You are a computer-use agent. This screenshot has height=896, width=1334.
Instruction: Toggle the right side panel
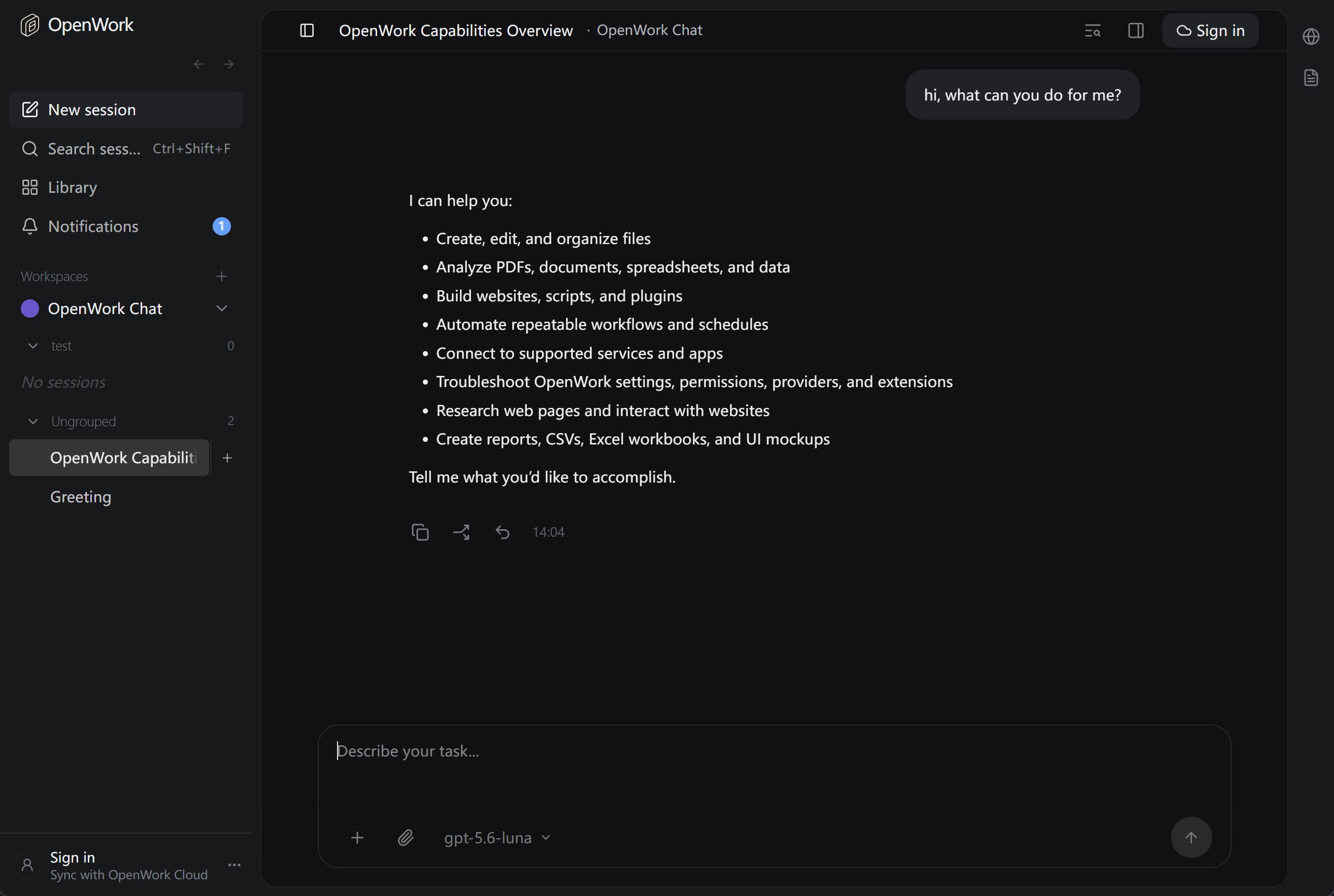[1136, 30]
